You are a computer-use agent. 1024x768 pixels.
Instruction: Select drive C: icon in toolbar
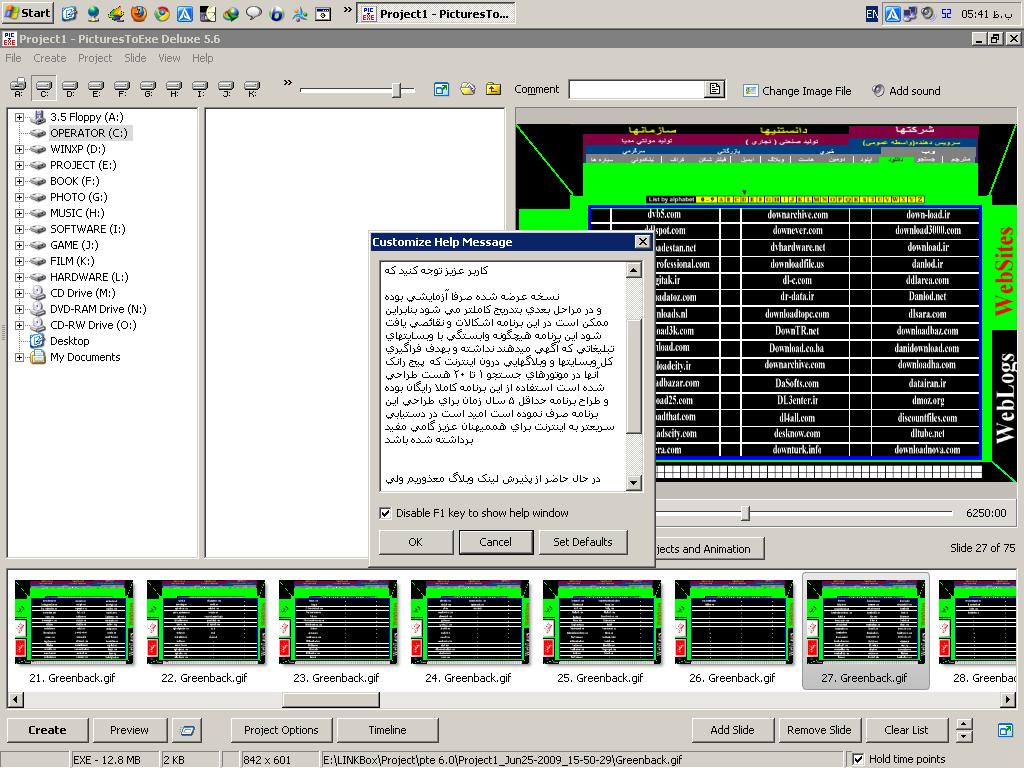pos(44,88)
